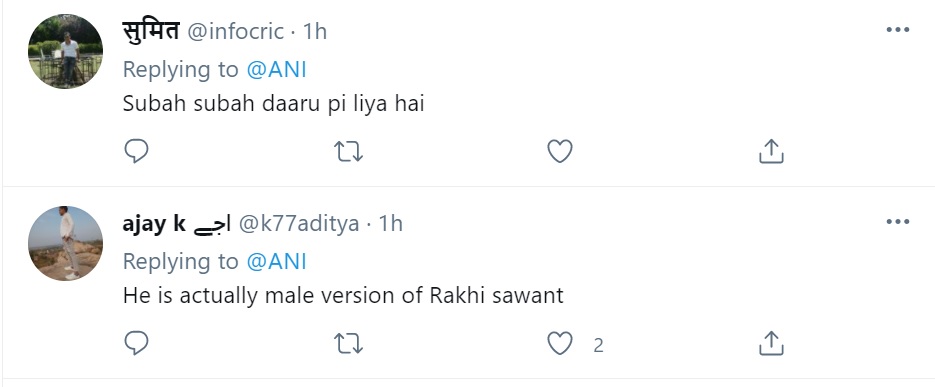Open @ANI link in second reply

tap(276, 262)
